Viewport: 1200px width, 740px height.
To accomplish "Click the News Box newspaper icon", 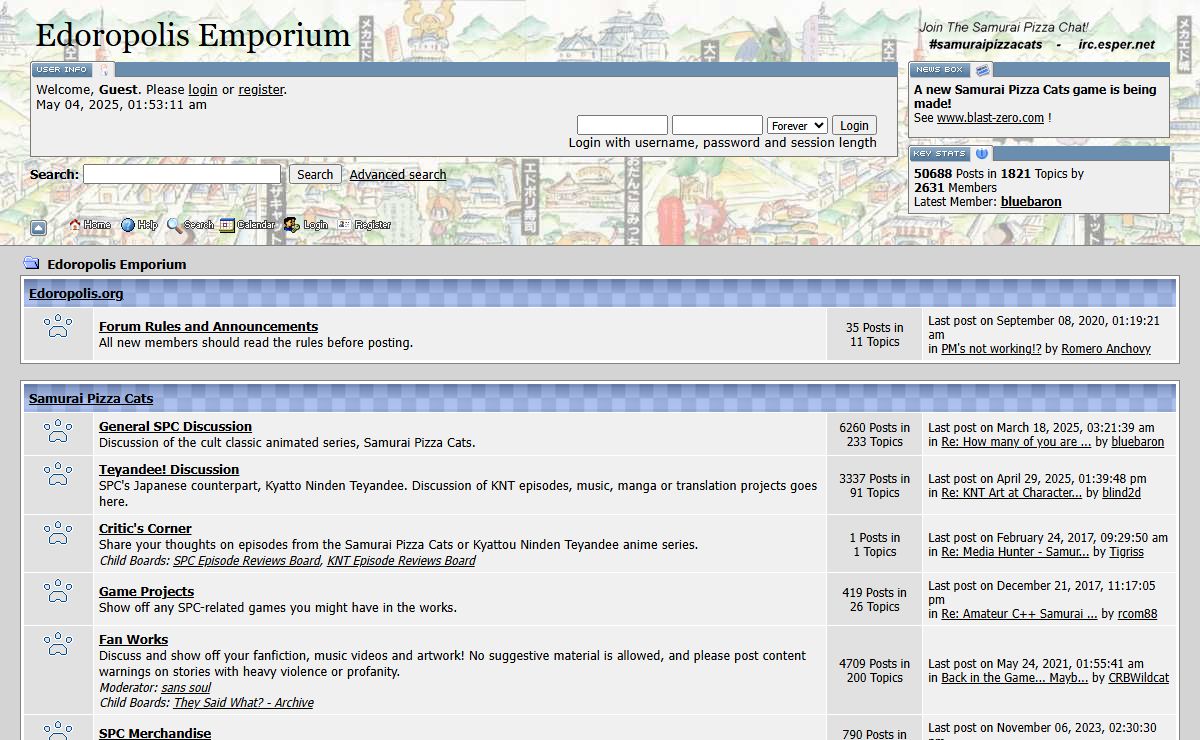I will click(983, 70).
